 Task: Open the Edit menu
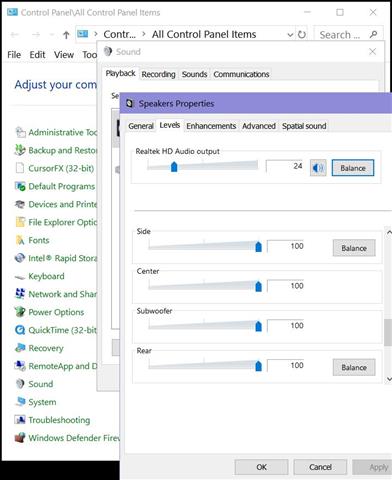tap(37, 55)
